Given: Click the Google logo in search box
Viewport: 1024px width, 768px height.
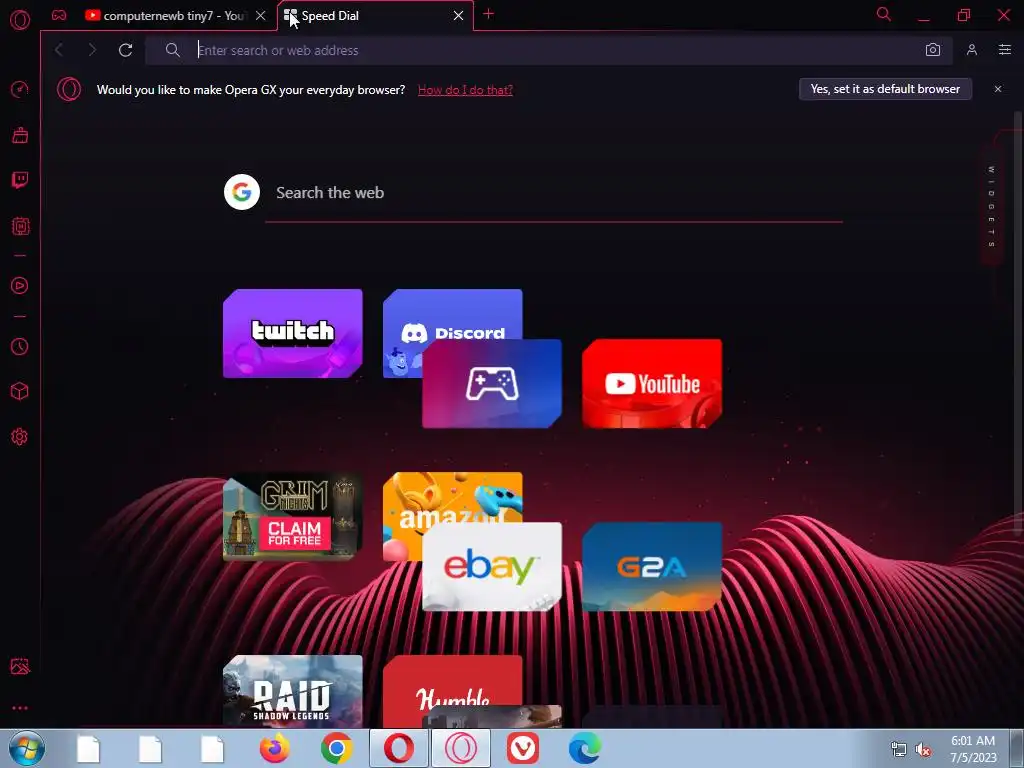Looking at the screenshot, I should [242, 192].
